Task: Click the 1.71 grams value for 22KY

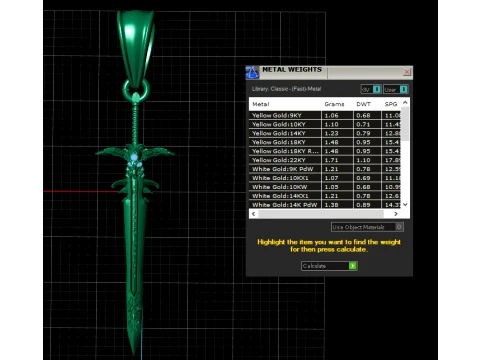Action: click(x=331, y=160)
